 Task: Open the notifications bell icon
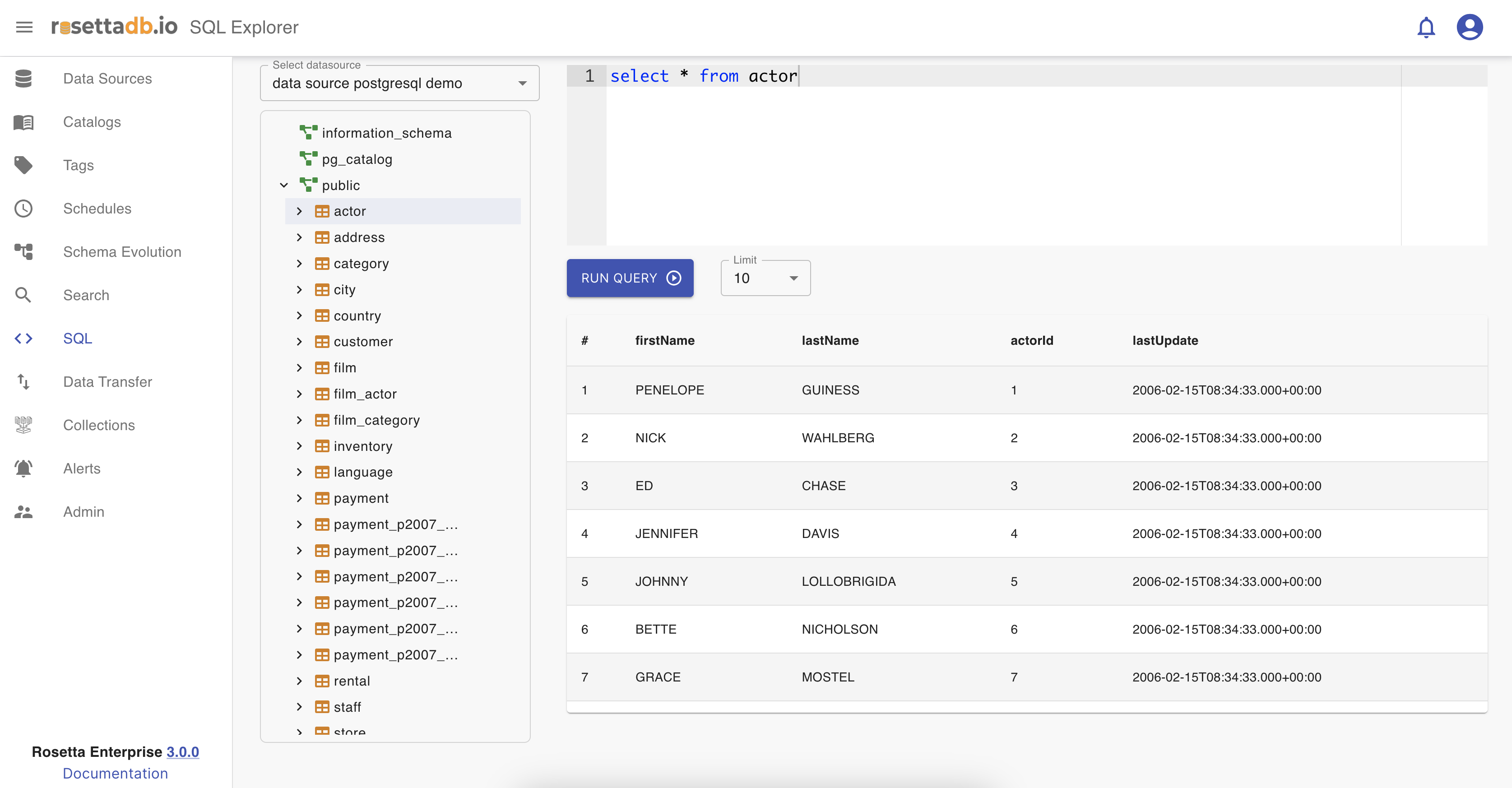[x=1426, y=27]
